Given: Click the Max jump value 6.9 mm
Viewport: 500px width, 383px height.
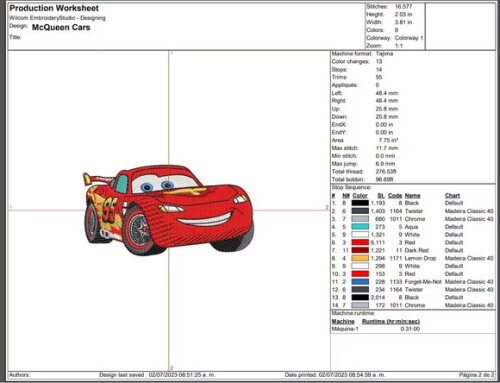Looking at the screenshot, I should [x=385, y=164].
